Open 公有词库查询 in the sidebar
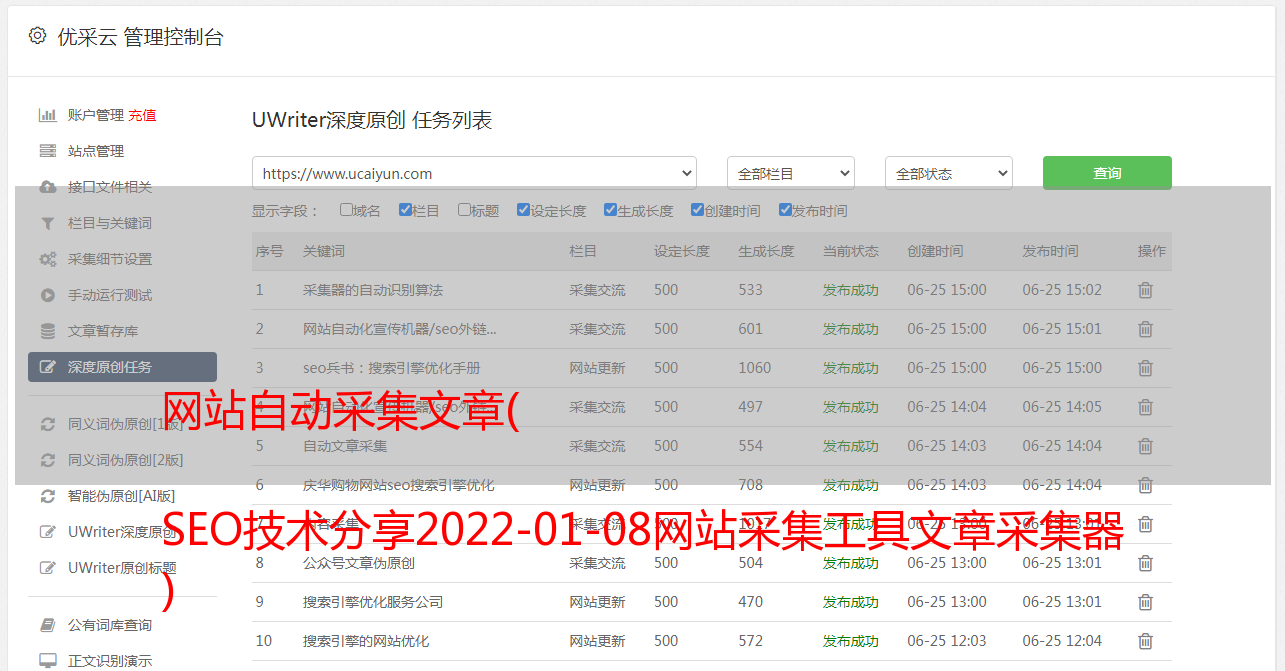1285x671 pixels. coord(110,625)
